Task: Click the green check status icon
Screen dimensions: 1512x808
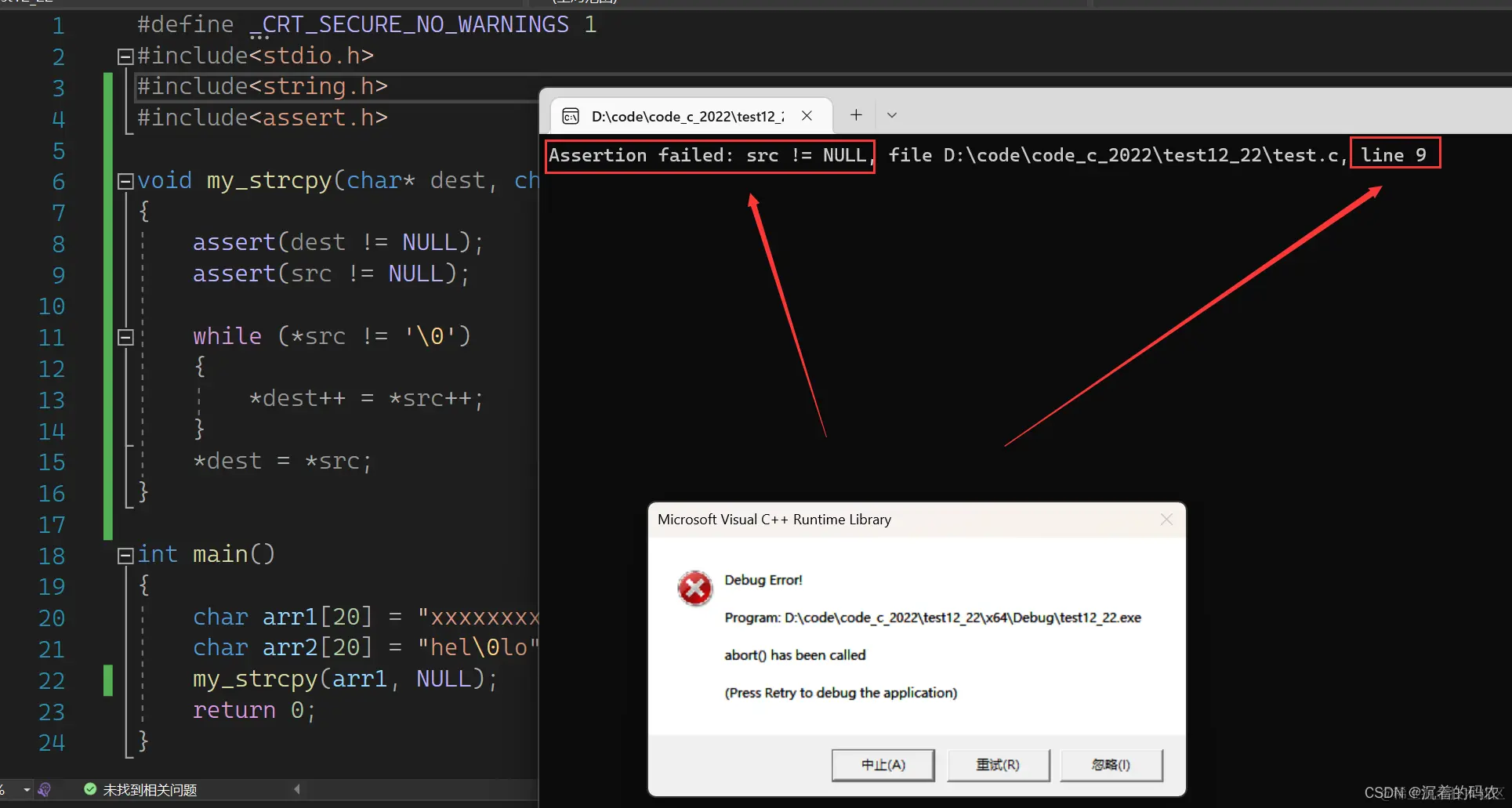Action: (x=90, y=789)
